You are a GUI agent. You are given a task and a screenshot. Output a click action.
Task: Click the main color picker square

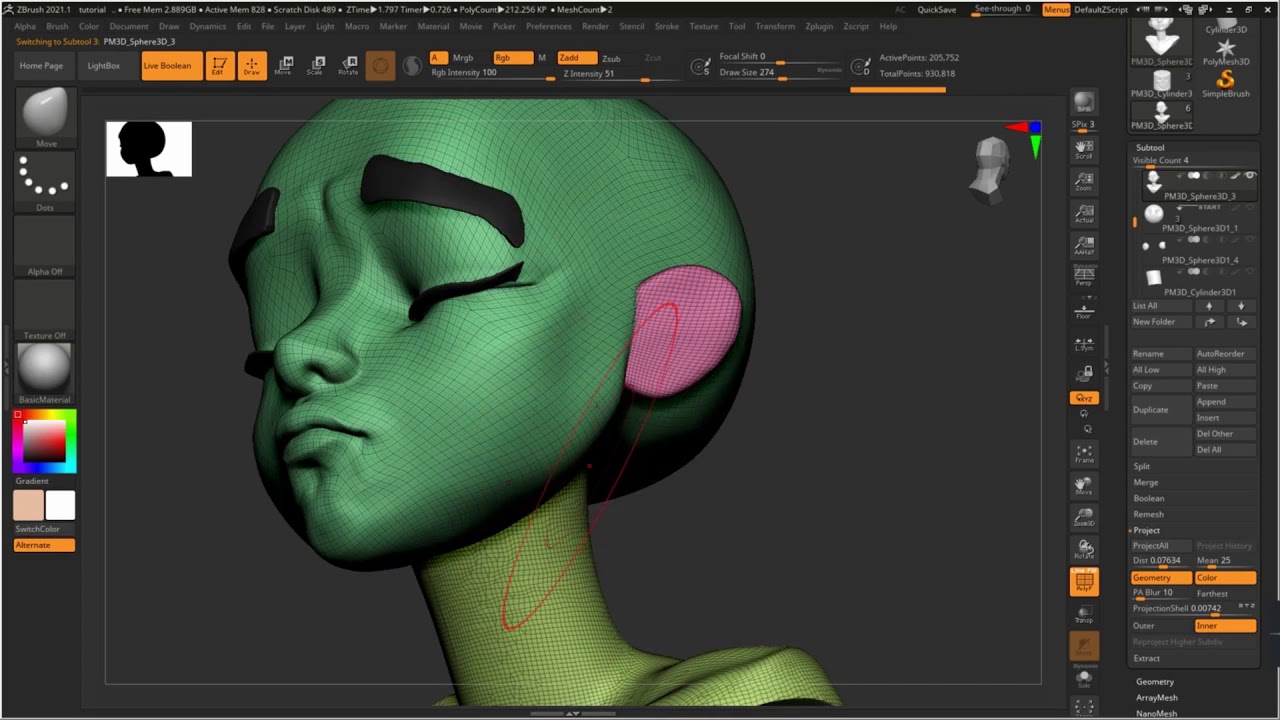(x=45, y=441)
